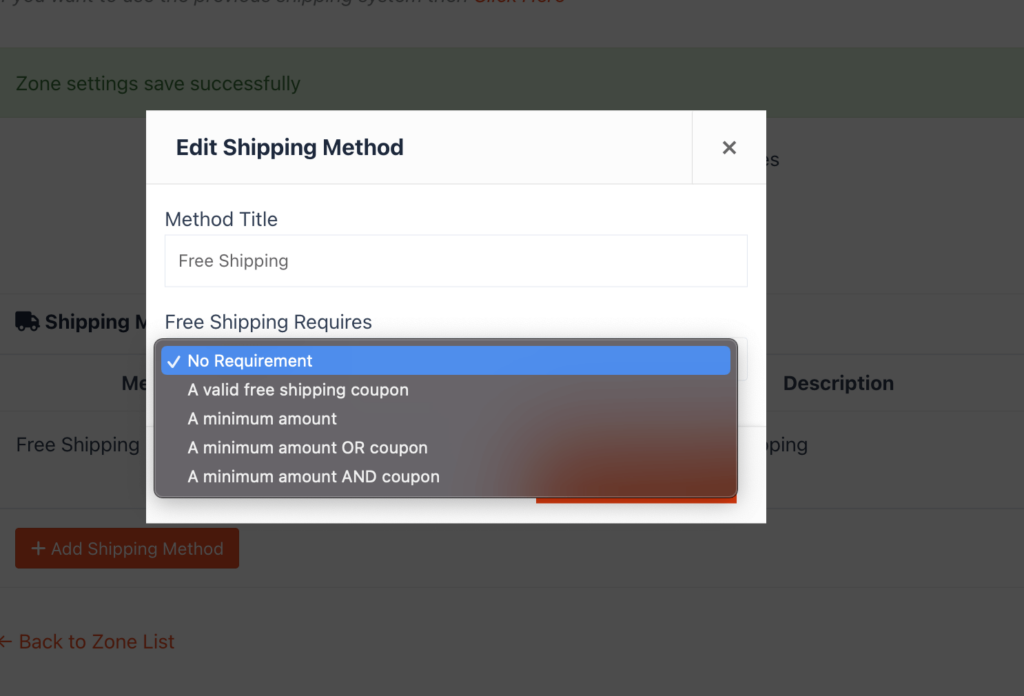Click the Description column header

click(x=838, y=383)
